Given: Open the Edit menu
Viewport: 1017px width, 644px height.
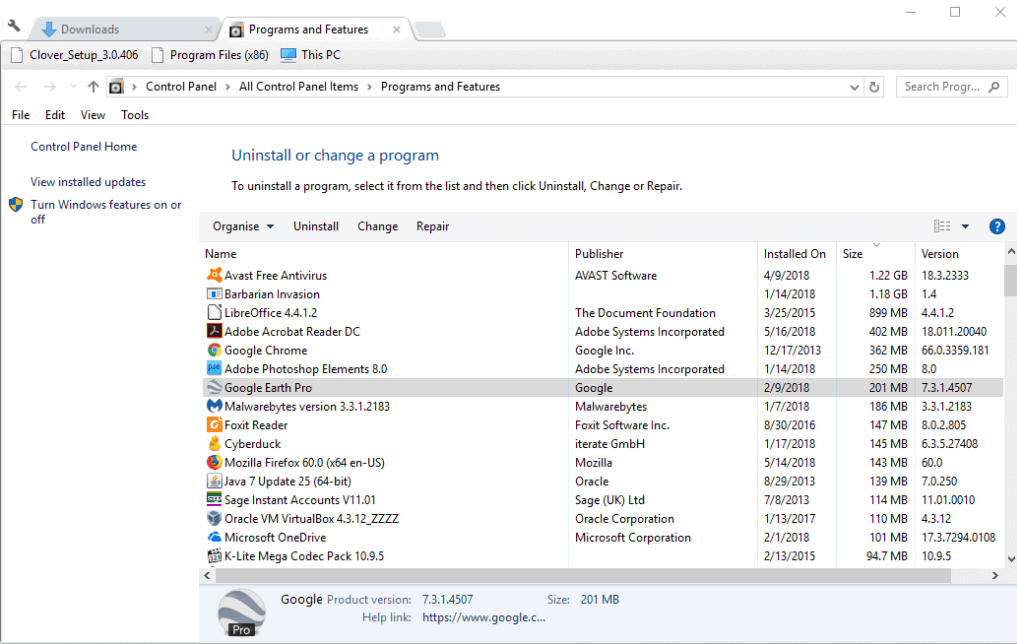Looking at the screenshot, I should [54, 115].
